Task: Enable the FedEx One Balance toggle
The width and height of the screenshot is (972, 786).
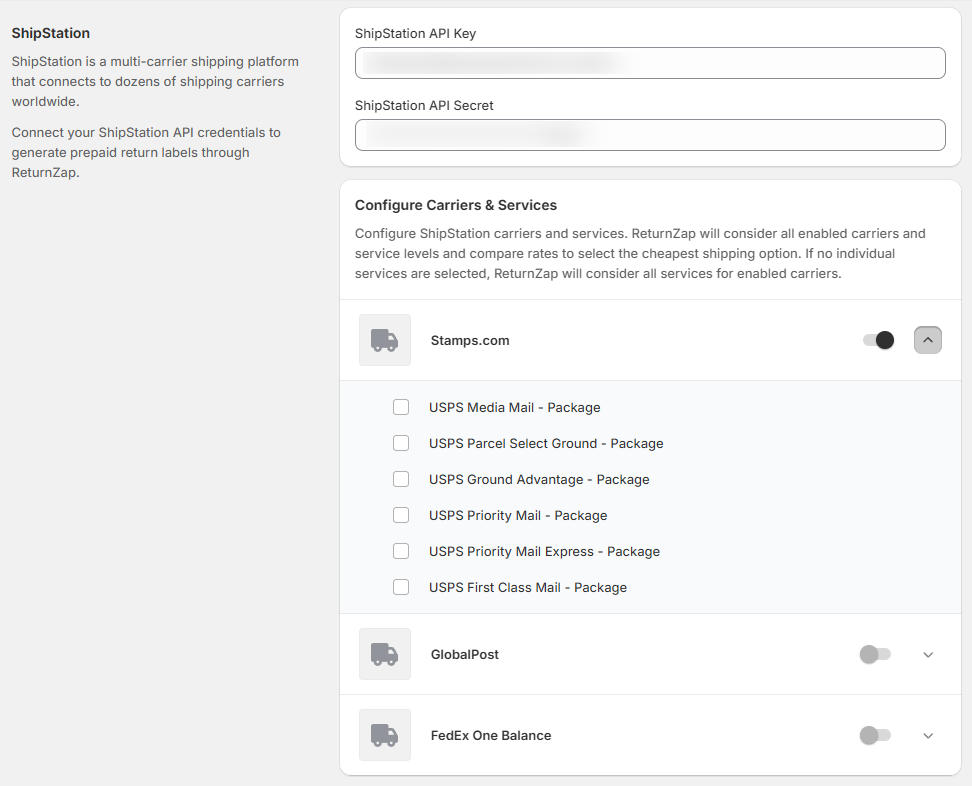Action: (875, 735)
